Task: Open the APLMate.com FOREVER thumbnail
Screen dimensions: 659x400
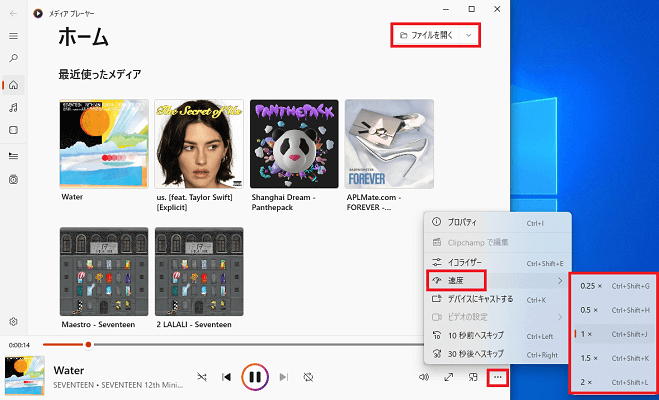Action: (389, 144)
